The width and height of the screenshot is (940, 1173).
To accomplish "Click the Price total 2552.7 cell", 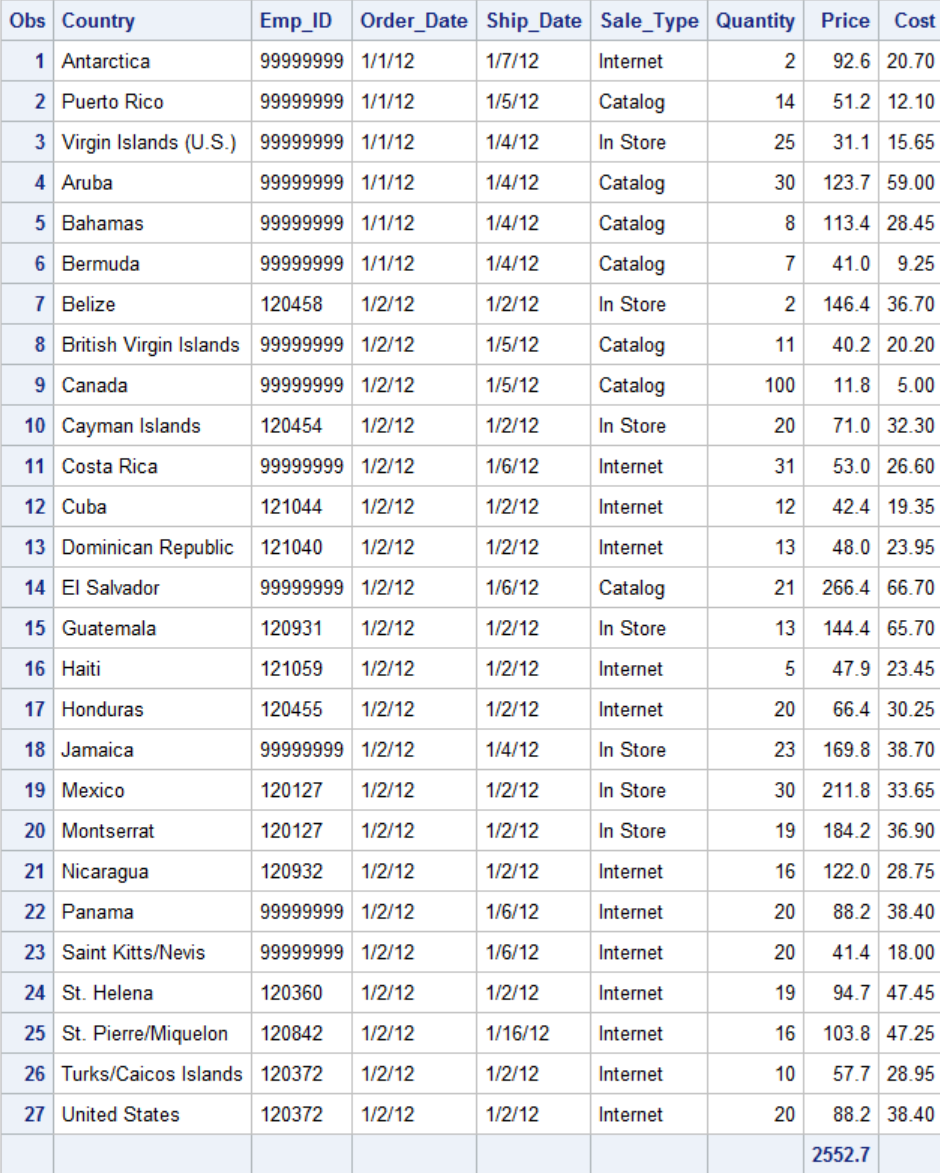I will point(841,1155).
